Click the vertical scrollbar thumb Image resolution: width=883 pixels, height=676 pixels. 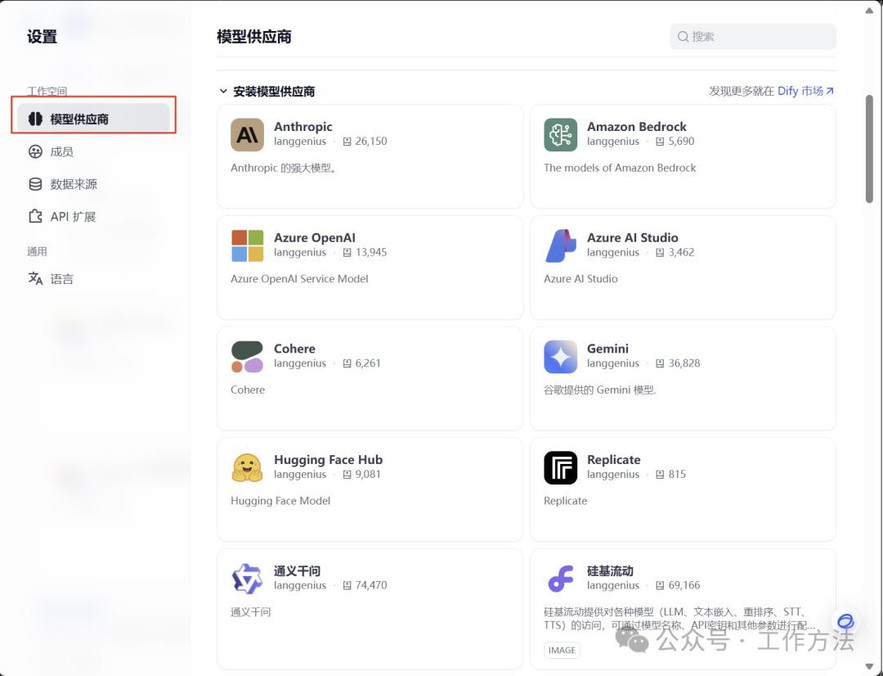point(869,149)
